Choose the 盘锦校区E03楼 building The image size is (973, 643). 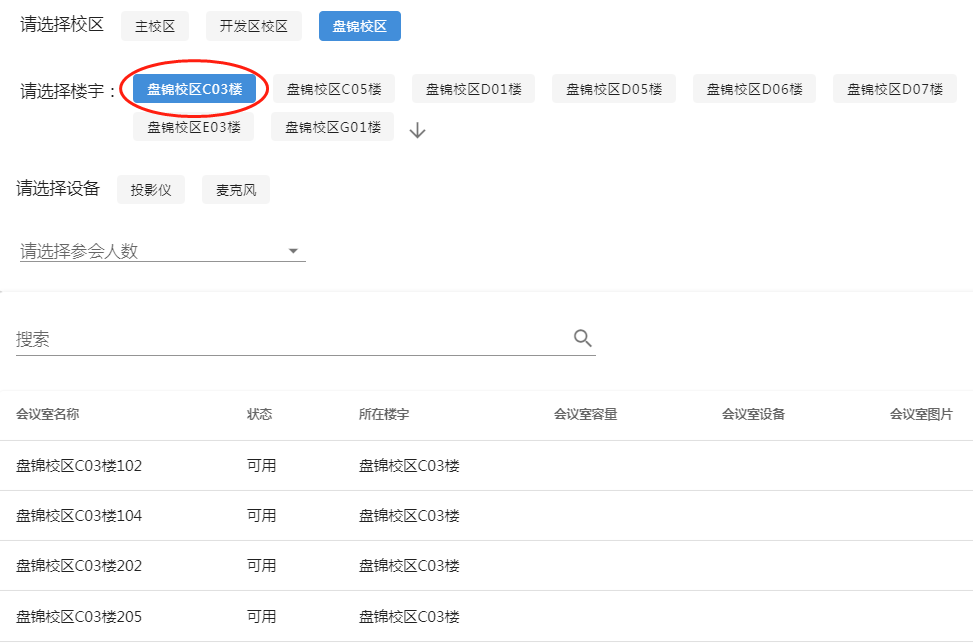(x=193, y=127)
